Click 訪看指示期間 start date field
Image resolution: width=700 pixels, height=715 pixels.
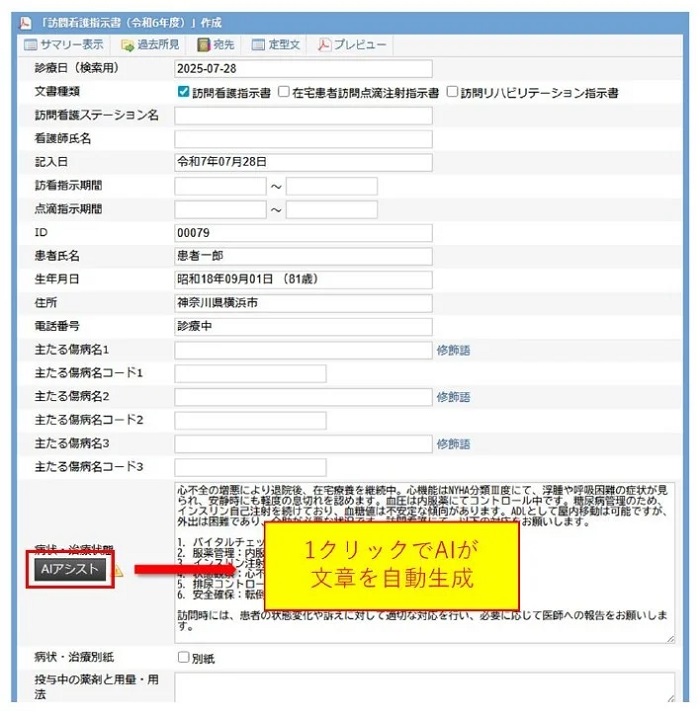[x=220, y=187]
